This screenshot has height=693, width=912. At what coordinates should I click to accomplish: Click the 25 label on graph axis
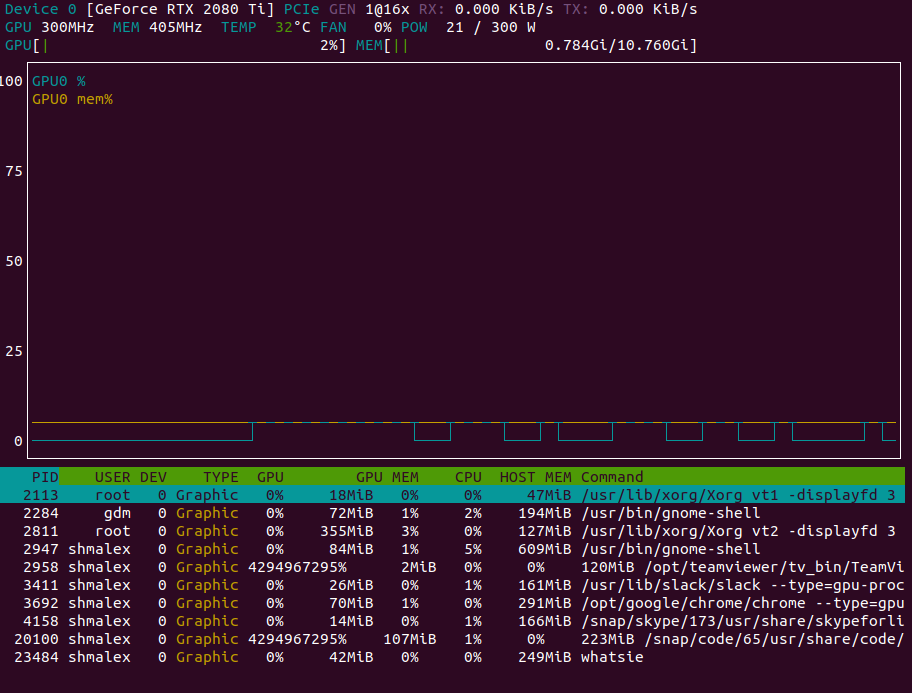[x=14, y=351]
